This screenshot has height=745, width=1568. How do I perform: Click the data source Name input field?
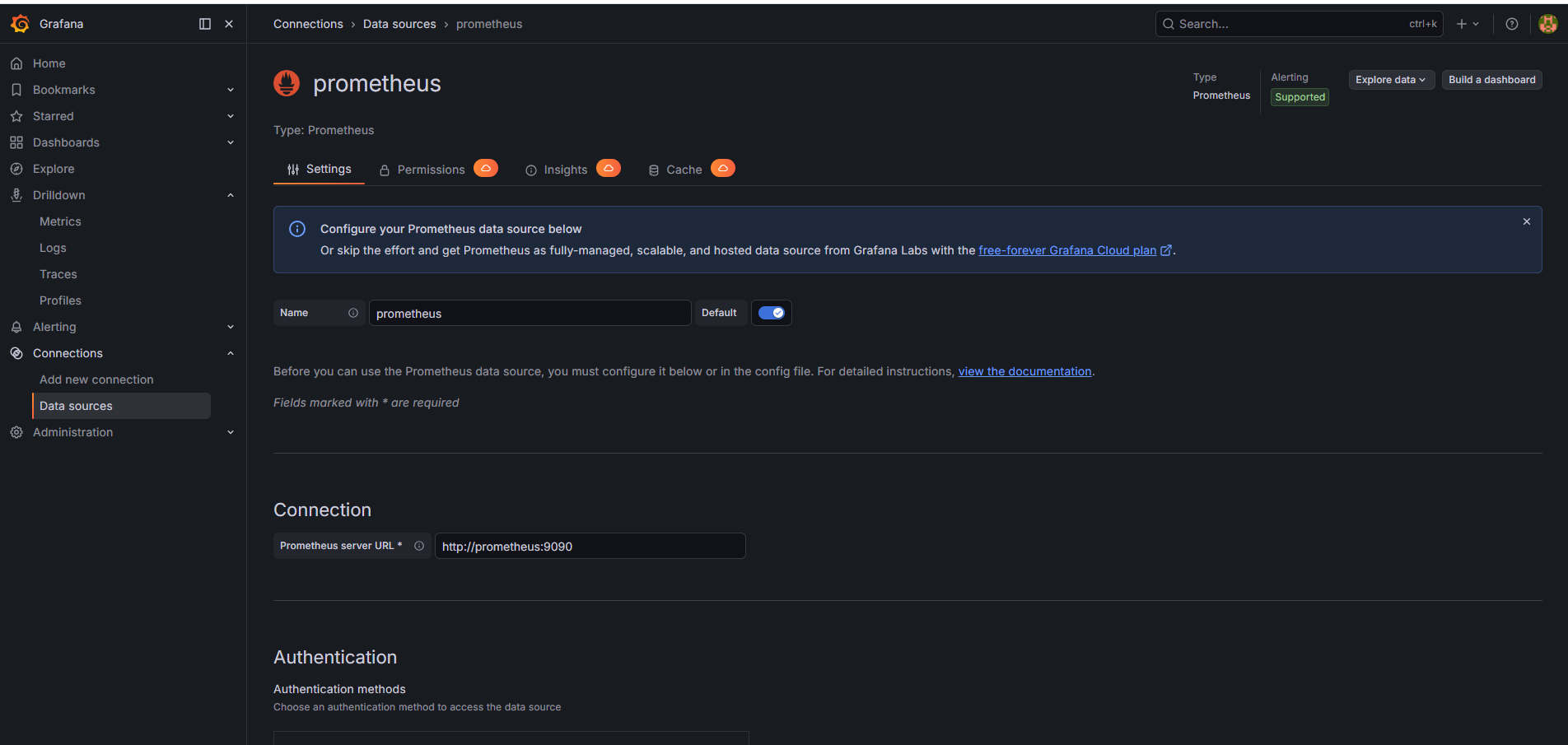tap(530, 313)
